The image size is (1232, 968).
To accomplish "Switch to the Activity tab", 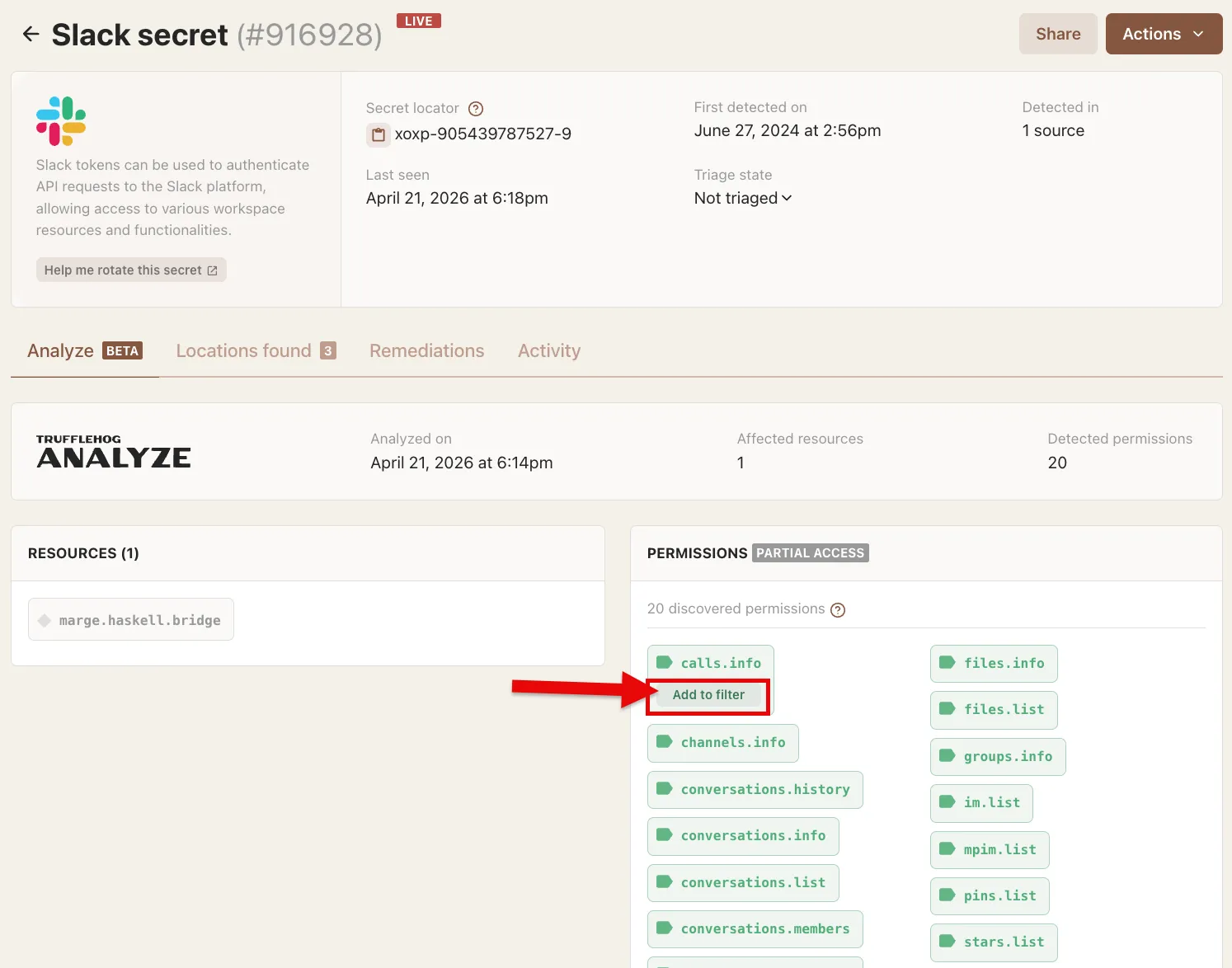I will (x=549, y=350).
